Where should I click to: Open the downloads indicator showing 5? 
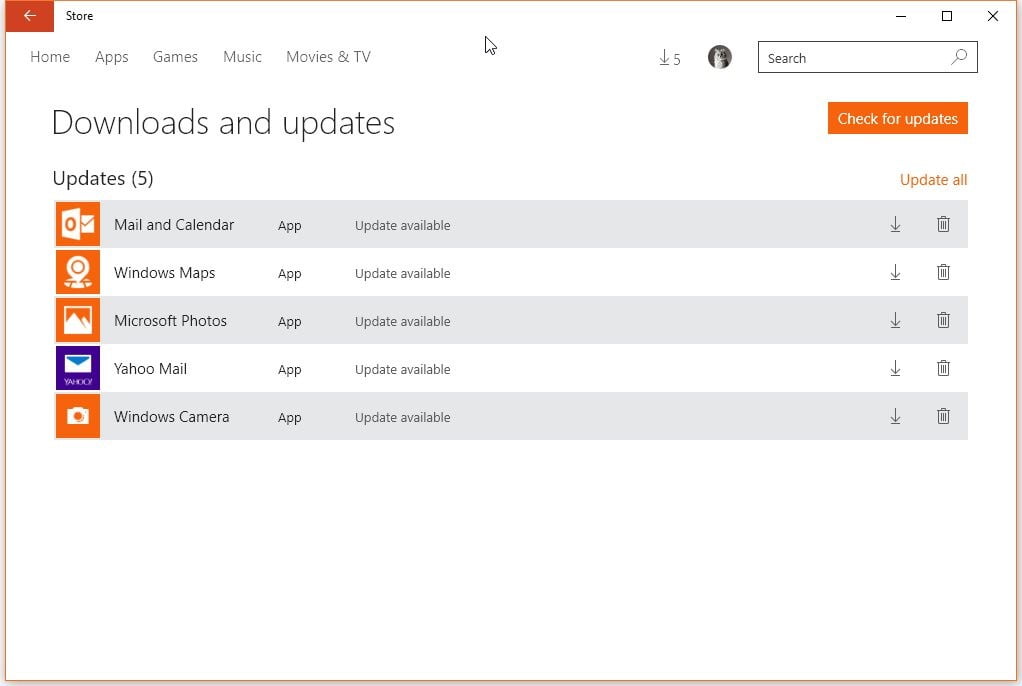[x=669, y=57]
